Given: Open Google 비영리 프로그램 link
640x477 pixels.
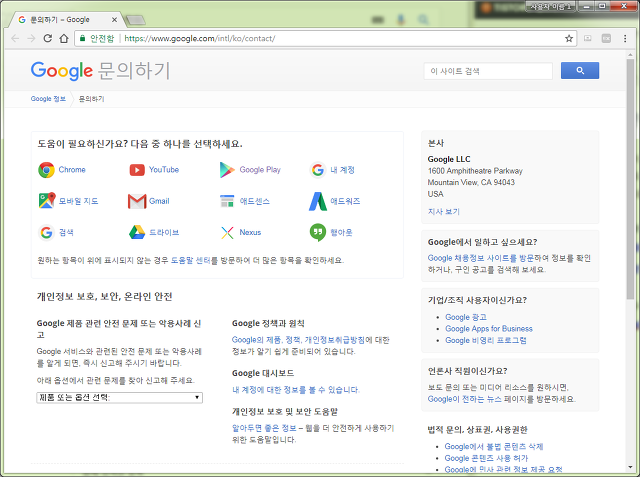Looking at the screenshot, I should coord(486,340).
